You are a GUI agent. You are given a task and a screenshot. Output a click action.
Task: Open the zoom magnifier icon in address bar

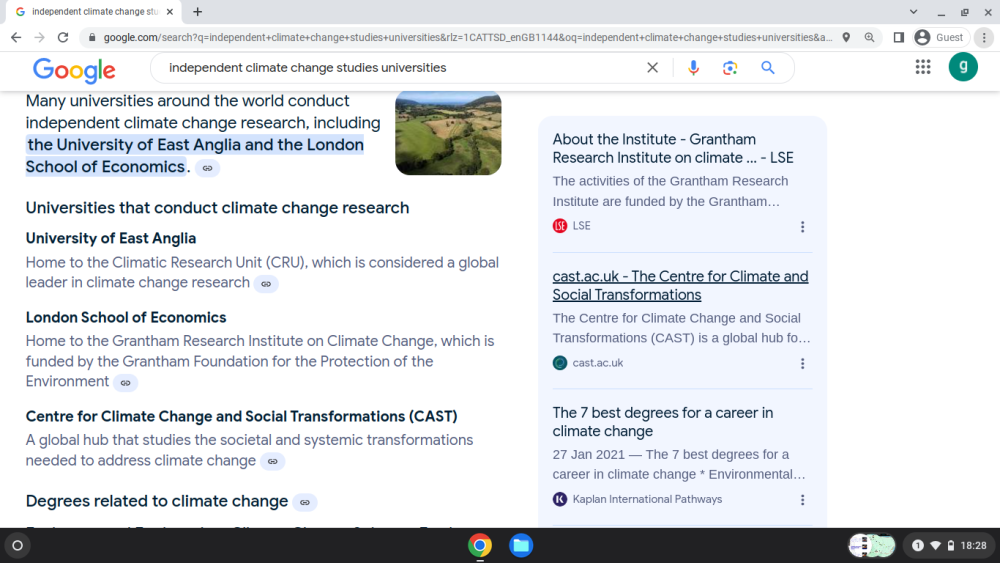869,38
